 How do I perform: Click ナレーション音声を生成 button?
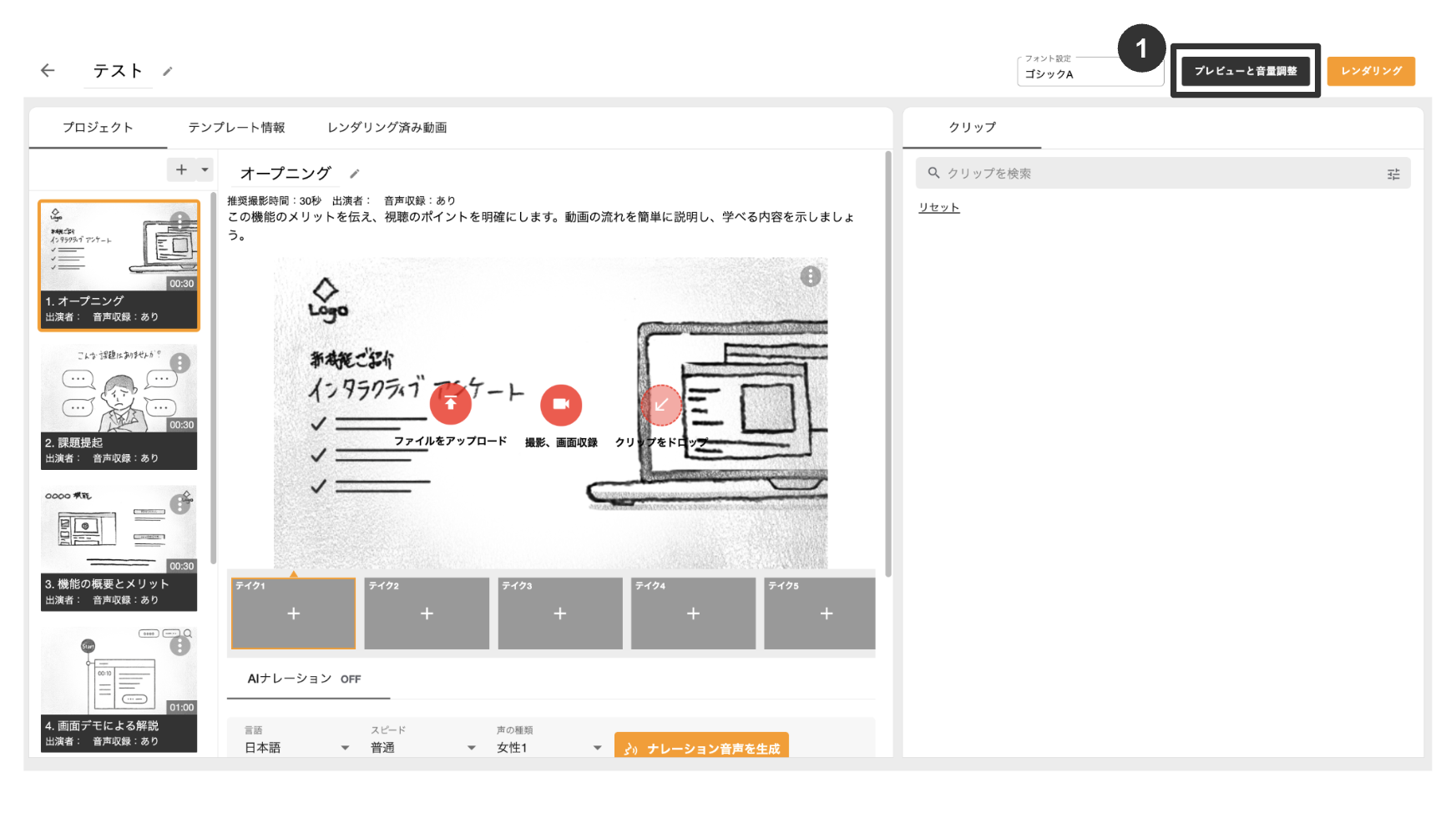click(x=701, y=747)
